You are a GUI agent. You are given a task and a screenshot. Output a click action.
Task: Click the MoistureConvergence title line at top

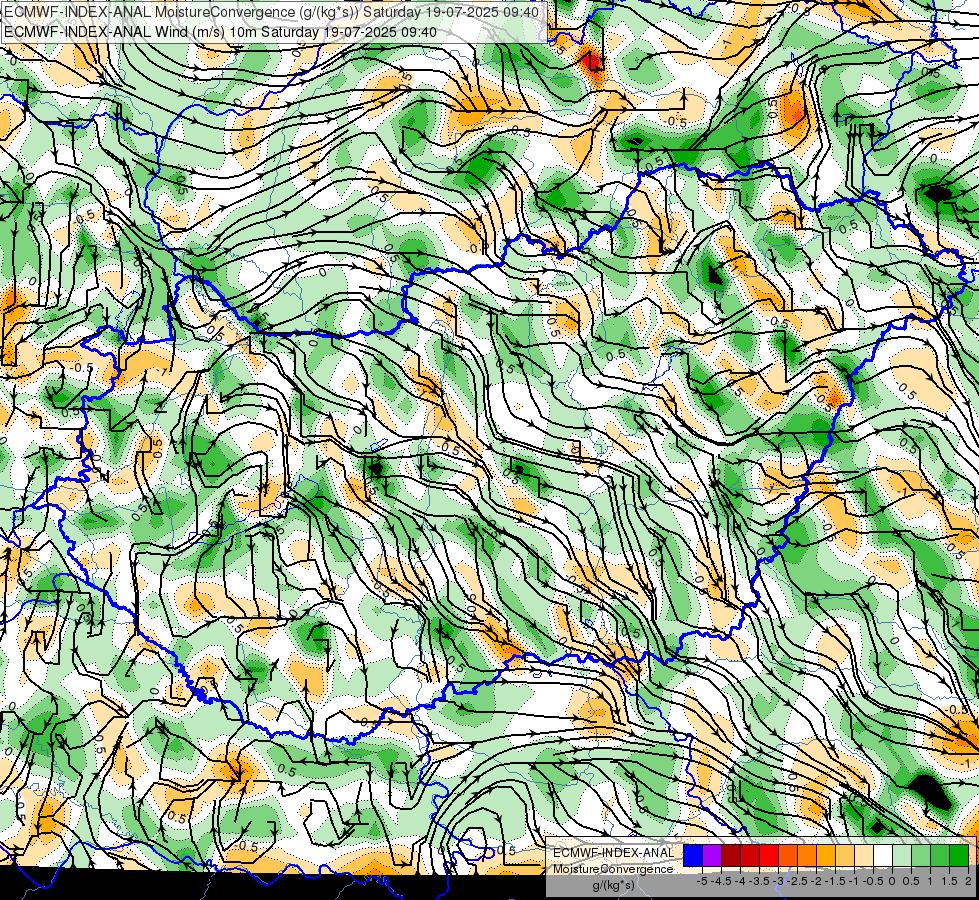[272, 11]
